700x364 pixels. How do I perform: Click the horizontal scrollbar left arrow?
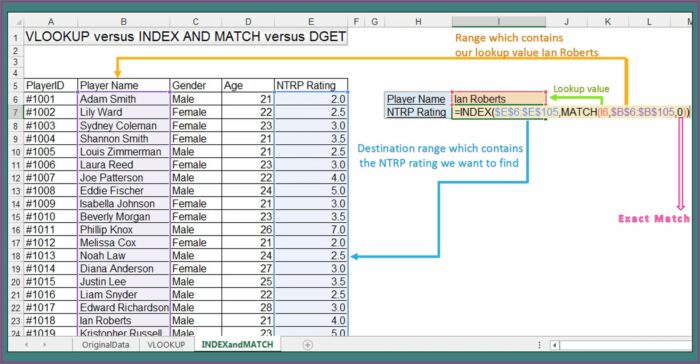555,345
